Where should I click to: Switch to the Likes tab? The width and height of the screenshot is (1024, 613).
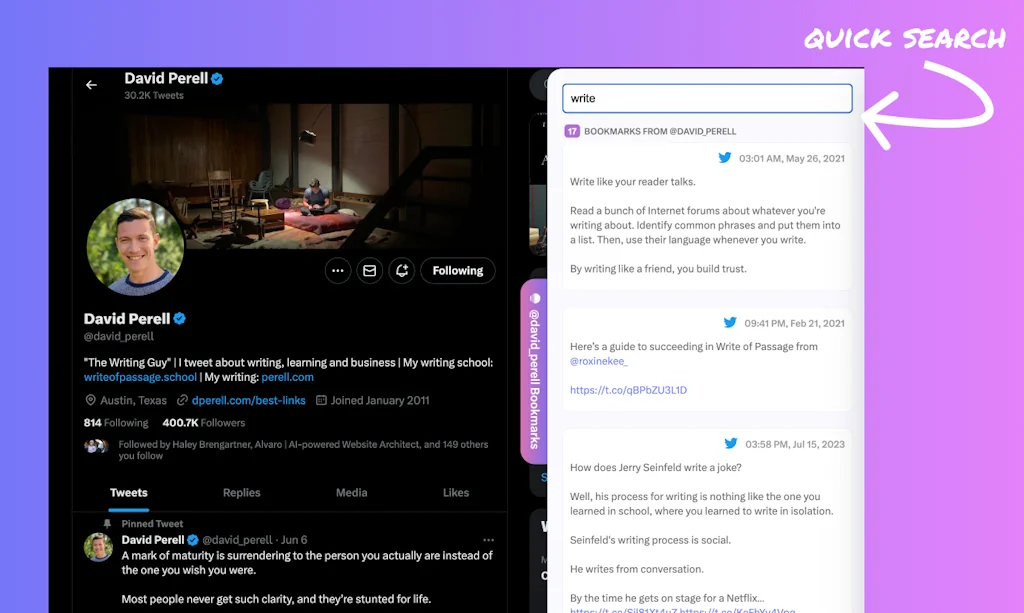click(456, 492)
